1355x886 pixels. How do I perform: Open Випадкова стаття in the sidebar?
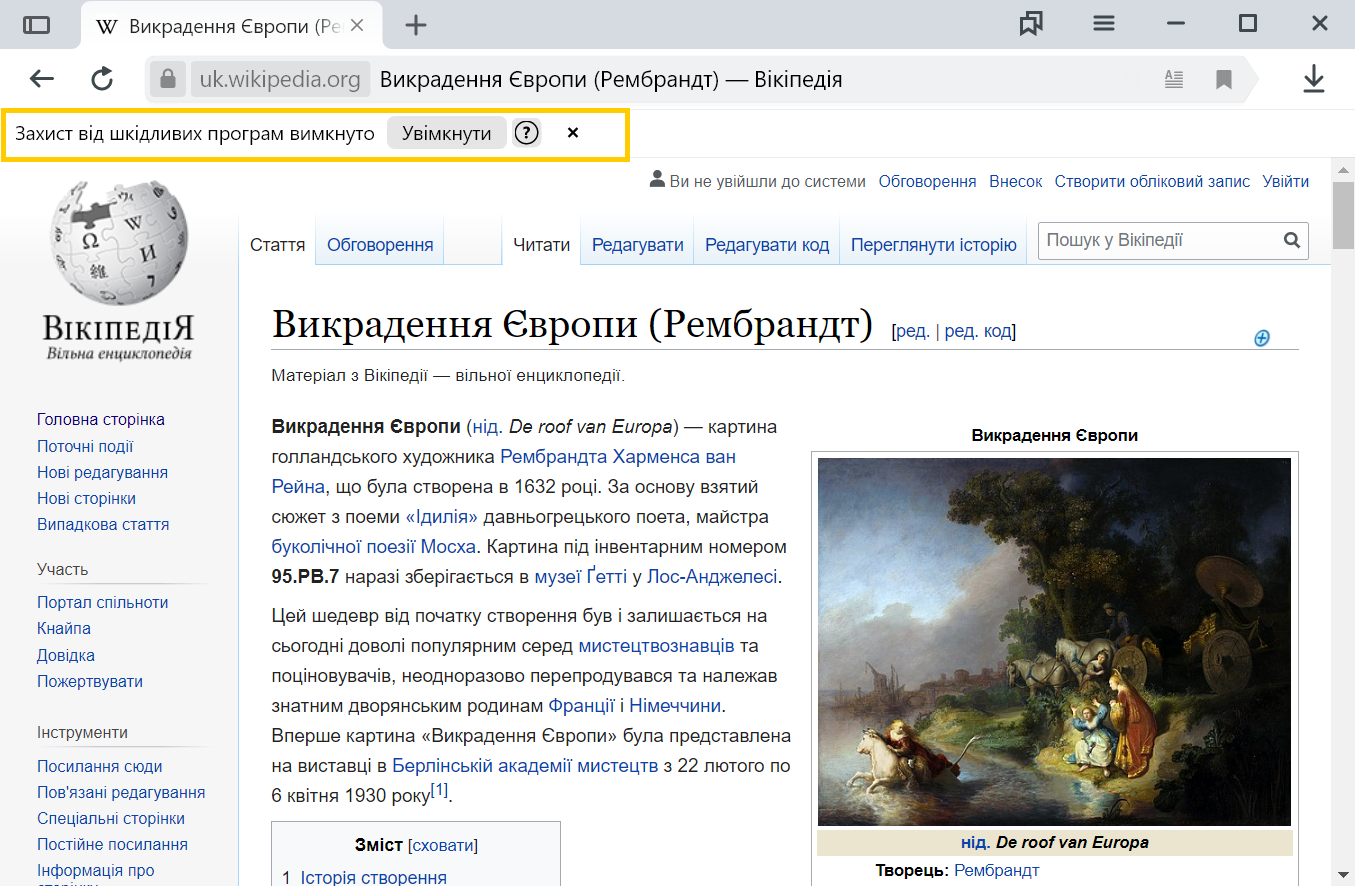103,524
